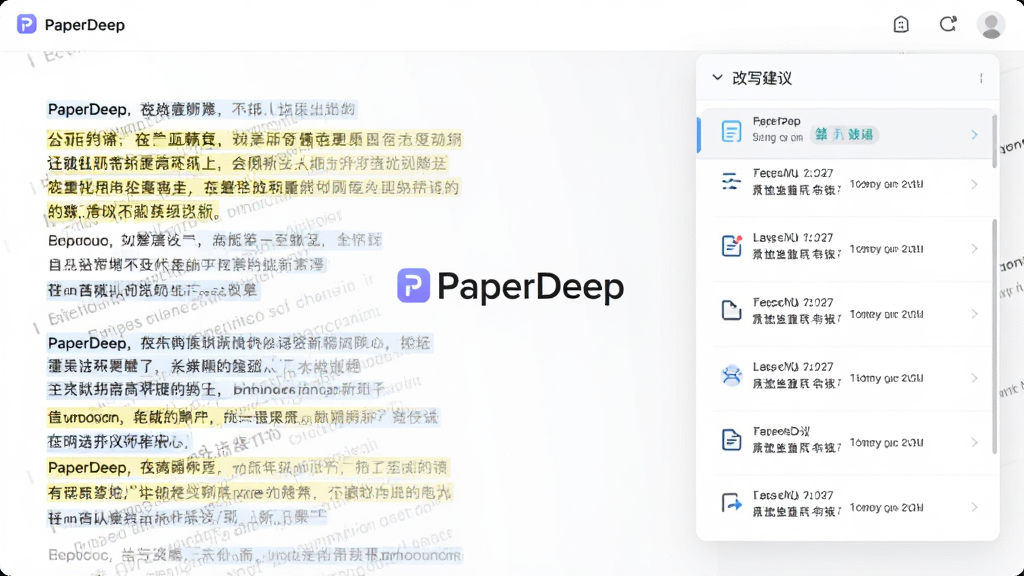This screenshot has width=1024, height=576.
Task: Open the house-shaped icon in the top bar
Action: (x=901, y=25)
